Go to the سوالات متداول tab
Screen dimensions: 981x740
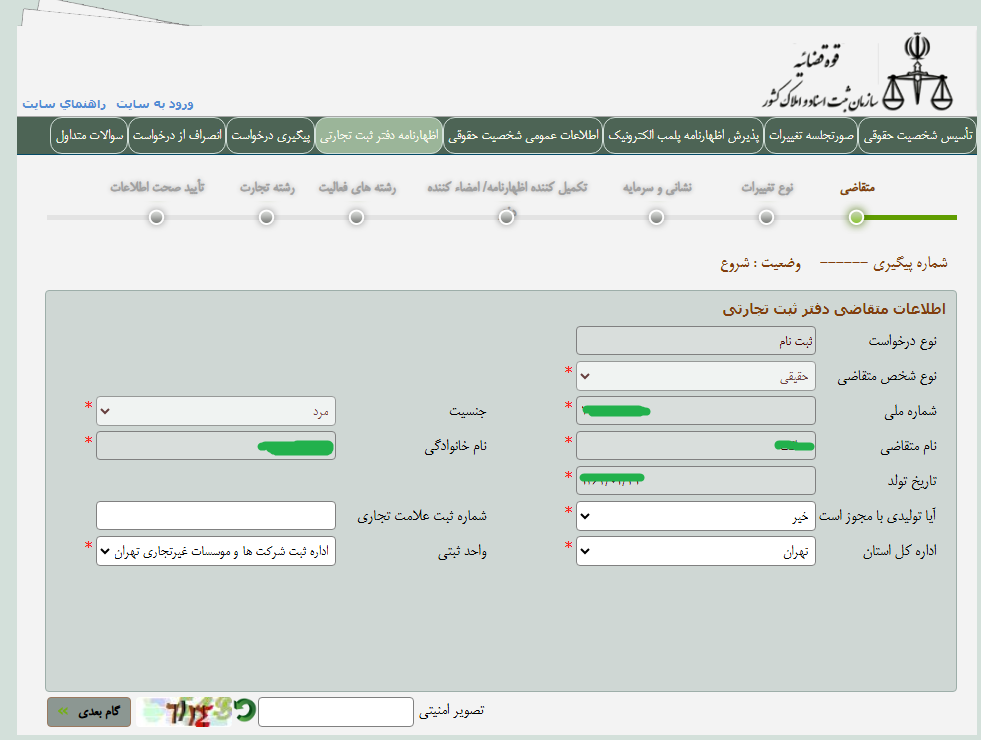pos(88,135)
